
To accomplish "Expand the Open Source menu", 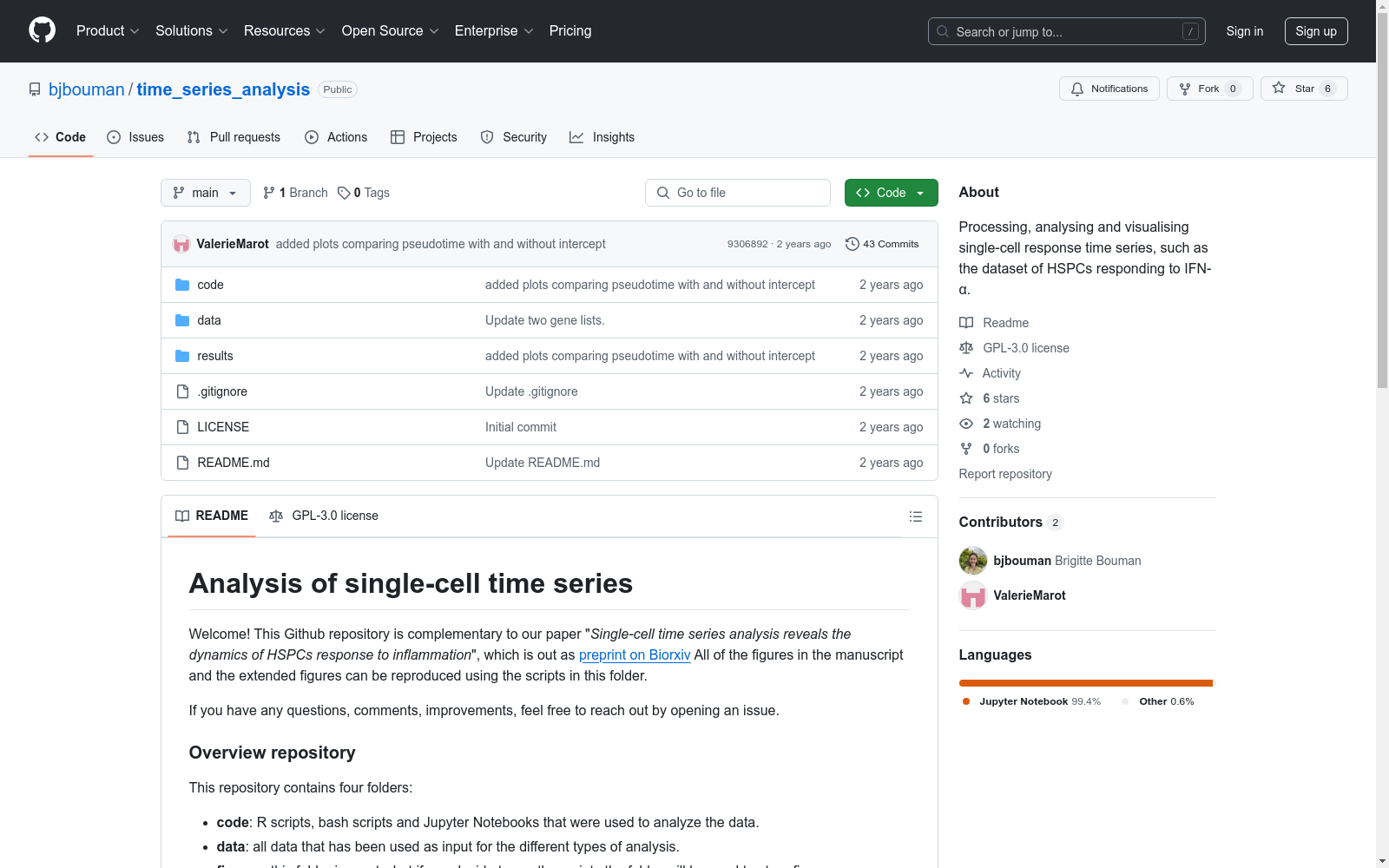I will pos(391,30).
